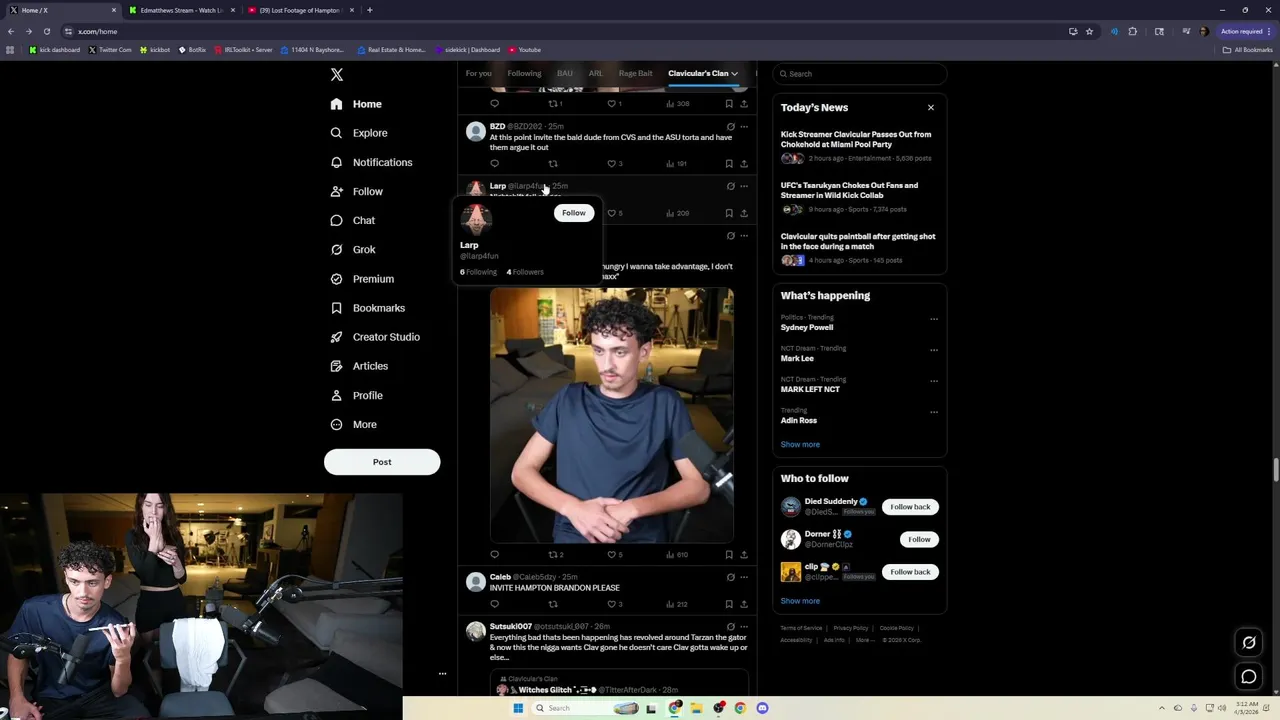Click the Grok icon on BZD's post
Viewport: 1280px width, 720px height.
point(730,127)
